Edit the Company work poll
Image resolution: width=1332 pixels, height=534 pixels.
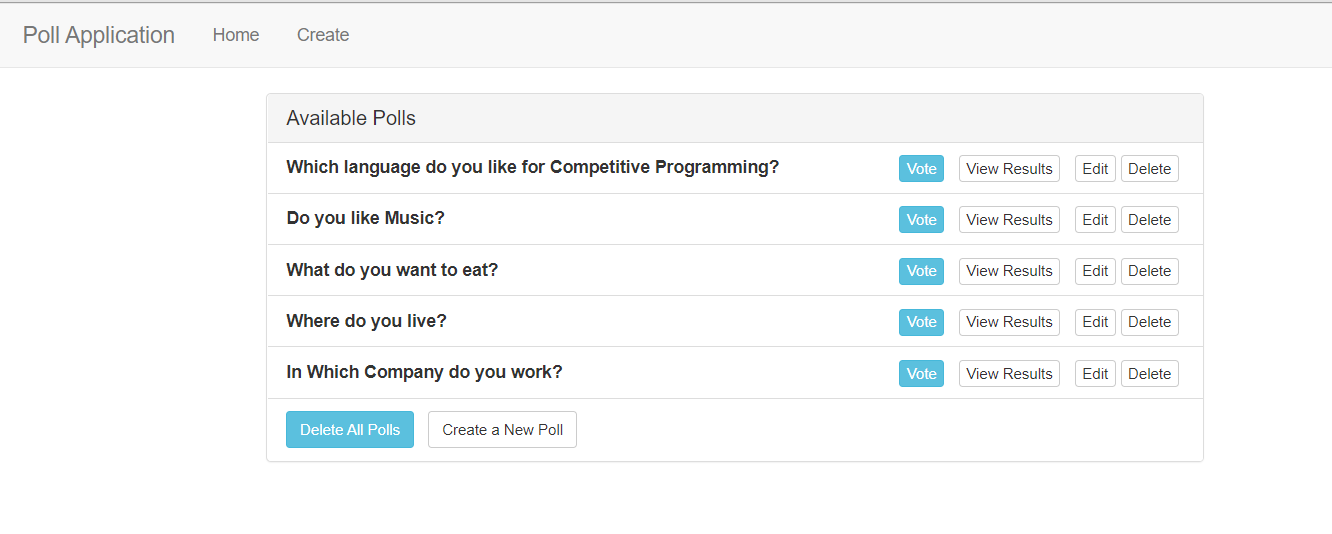(1095, 374)
